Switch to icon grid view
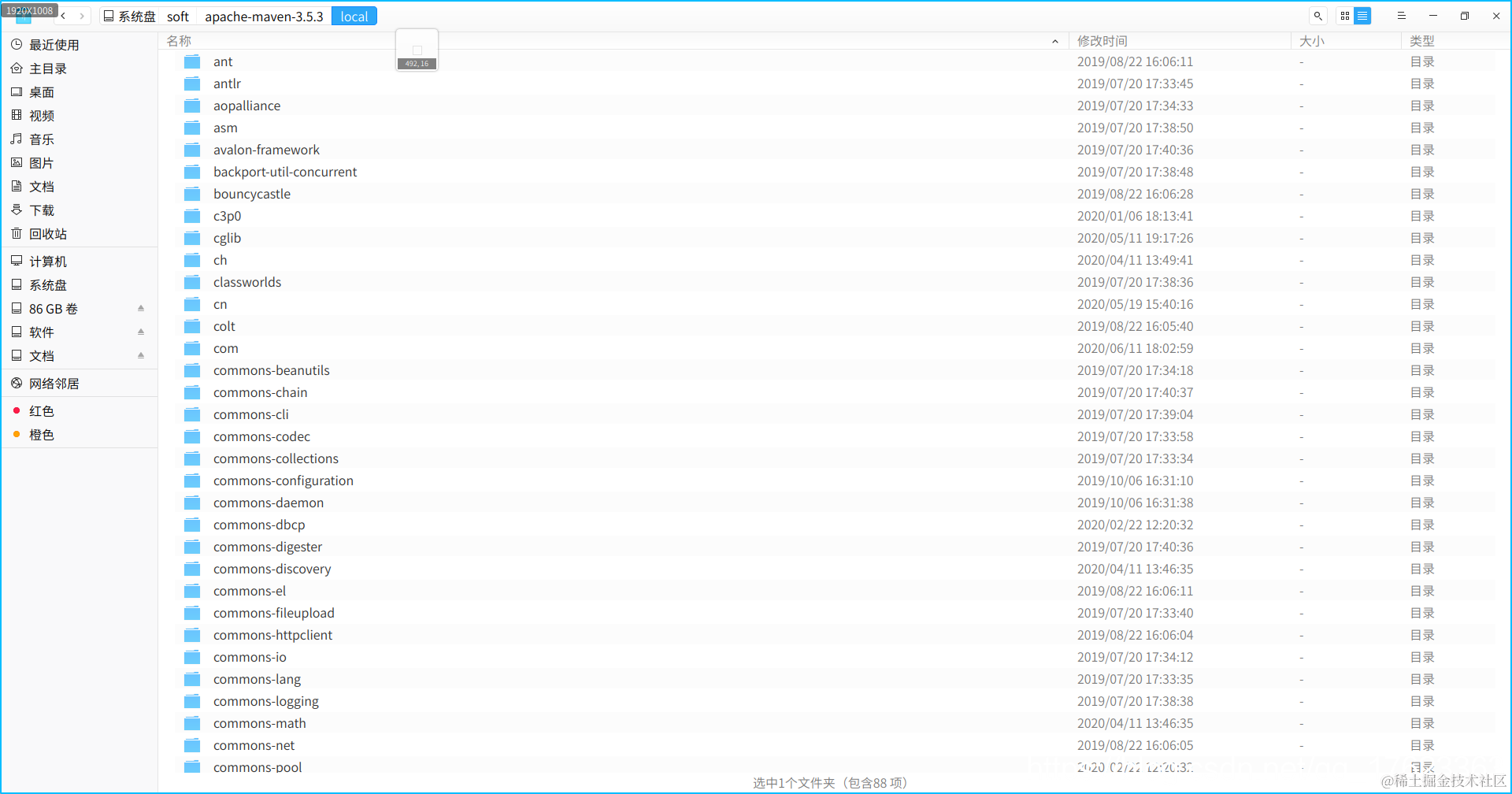1512x794 pixels. (x=1345, y=16)
